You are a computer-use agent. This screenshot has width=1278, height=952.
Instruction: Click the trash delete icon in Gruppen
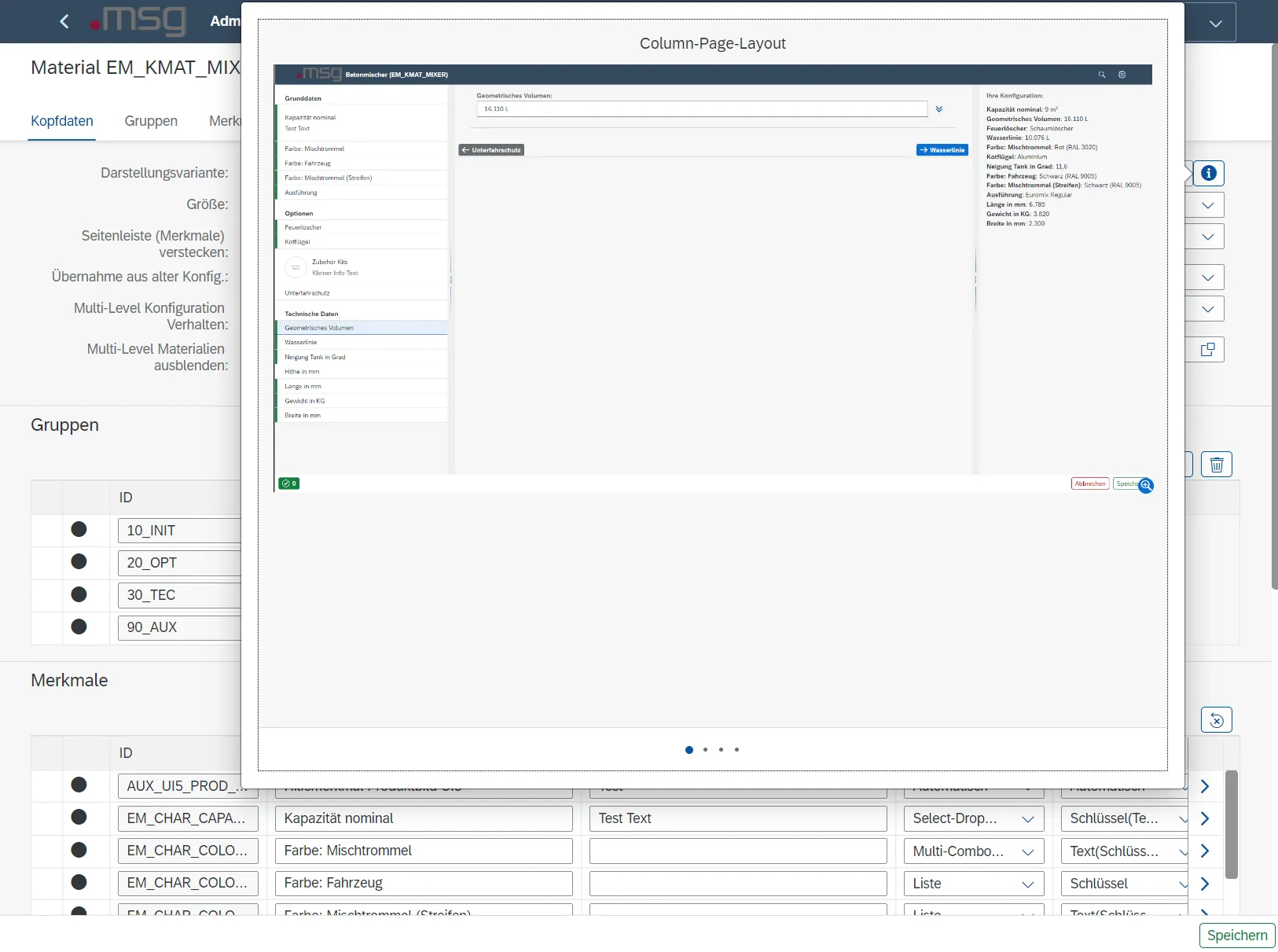coord(1217,465)
